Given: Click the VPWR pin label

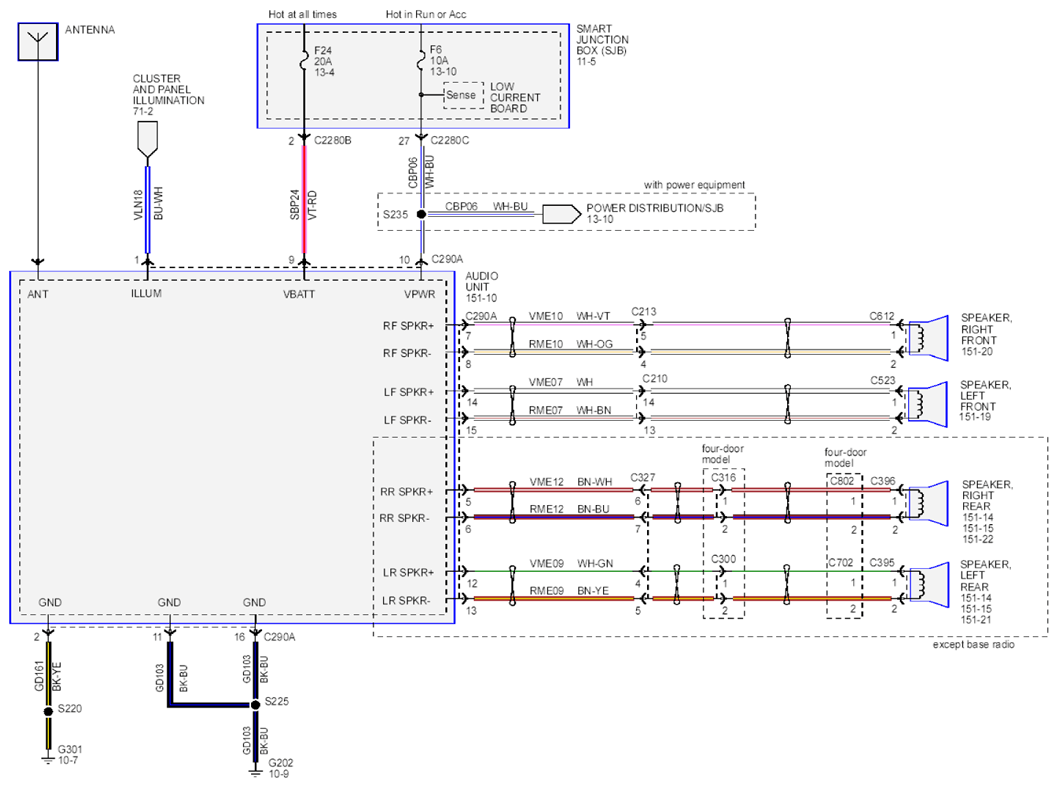Looking at the screenshot, I should point(420,294).
